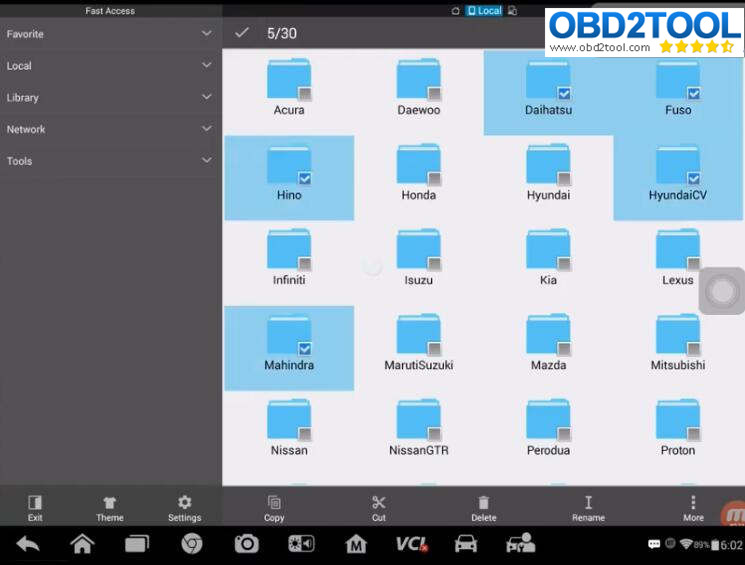Open the chat message icon in status bar
The width and height of the screenshot is (745, 565).
pyautogui.click(x=654, y=544)
